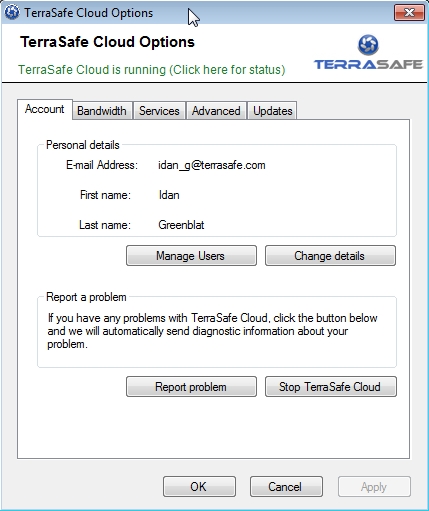The height and width of the screenshot is (511, 429).
Task: Click the TerraSafe Cloud Options heading
Action: (x=107, y=42)
